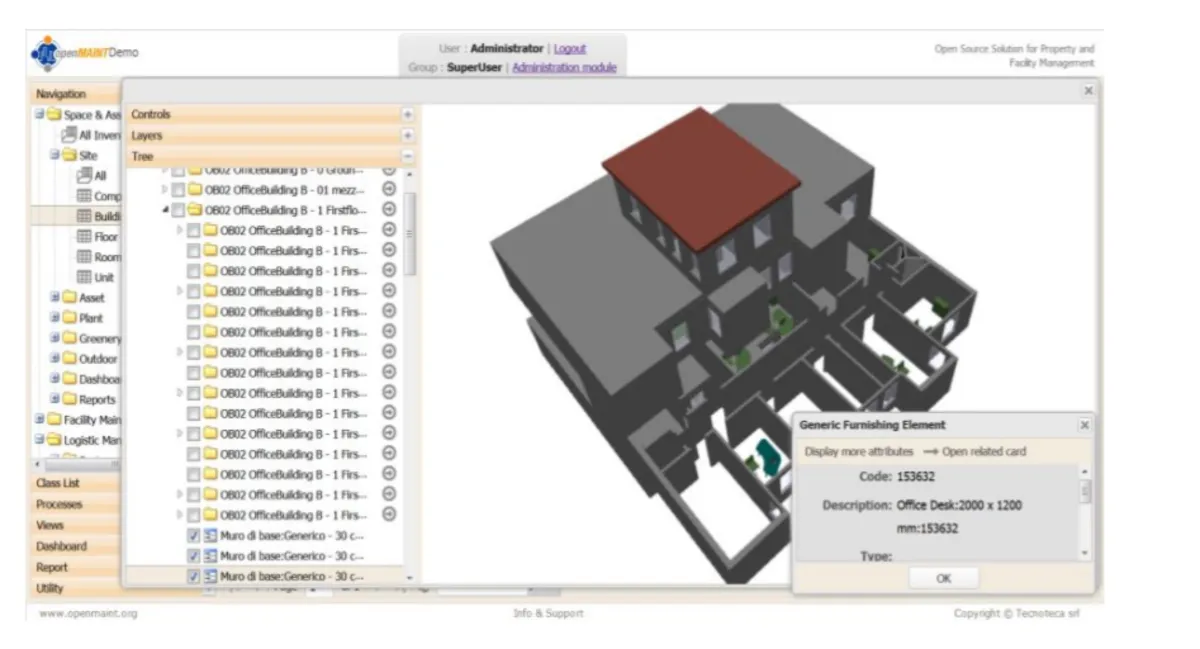Click the arrow icon on the 1 Firstfloor row
Image resolution: width=1200 pixels, height=649 pixels.
(x=390, y=210)
